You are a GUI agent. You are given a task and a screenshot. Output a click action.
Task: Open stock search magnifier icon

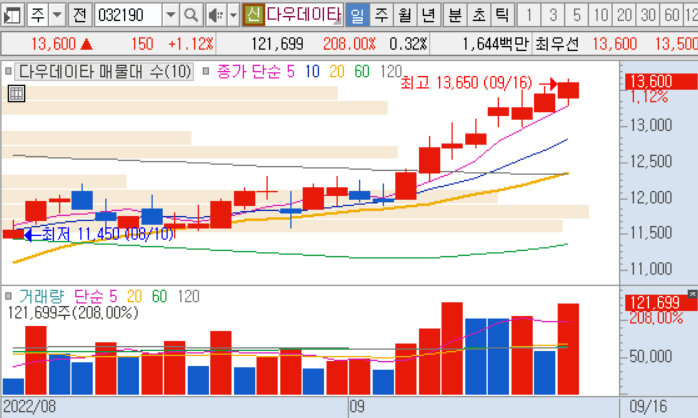(x=191, y=15)
